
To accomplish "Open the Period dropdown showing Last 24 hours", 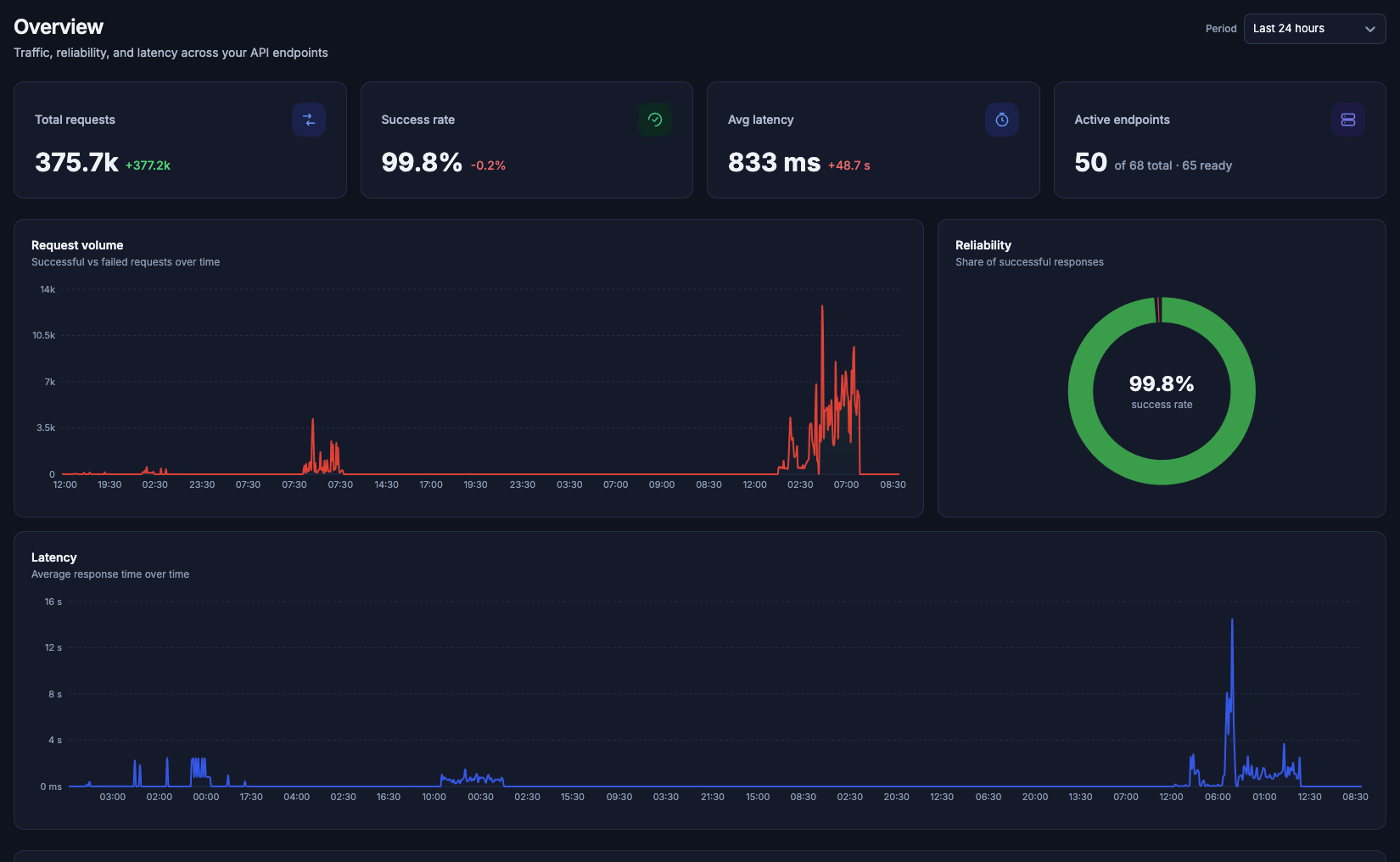I will 1314,29.
